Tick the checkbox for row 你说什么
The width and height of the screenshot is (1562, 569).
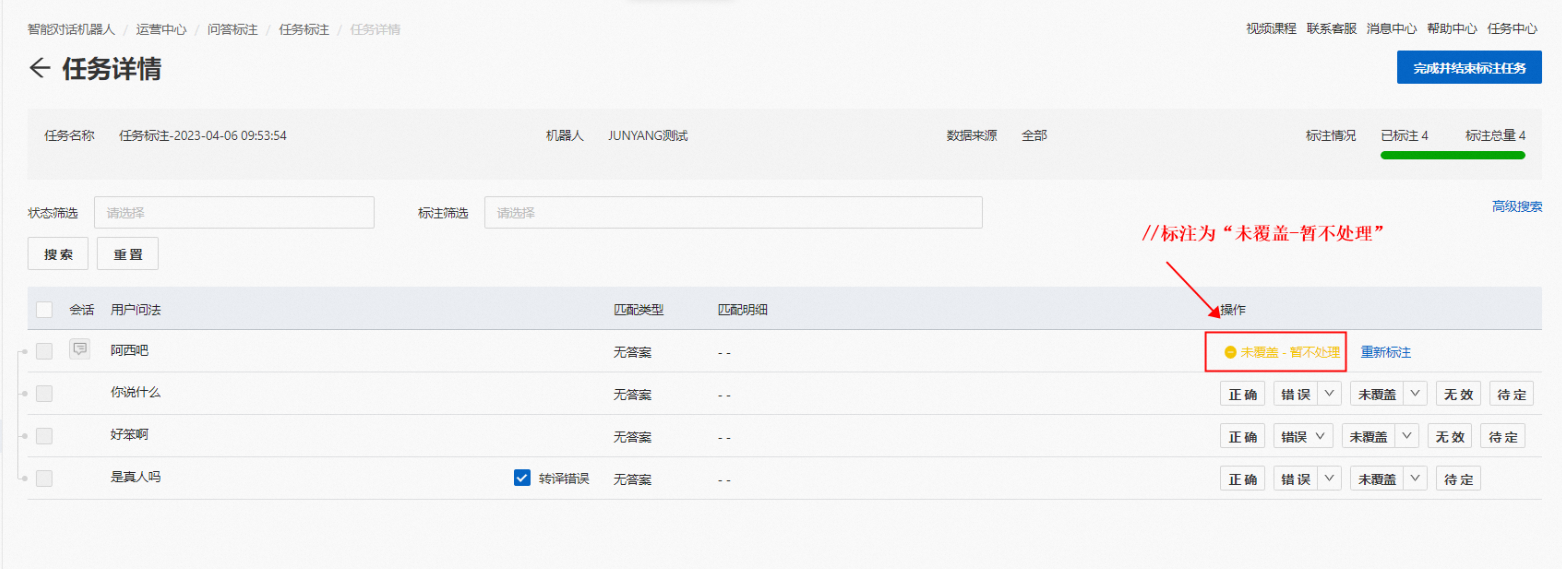tap(44, 394)
